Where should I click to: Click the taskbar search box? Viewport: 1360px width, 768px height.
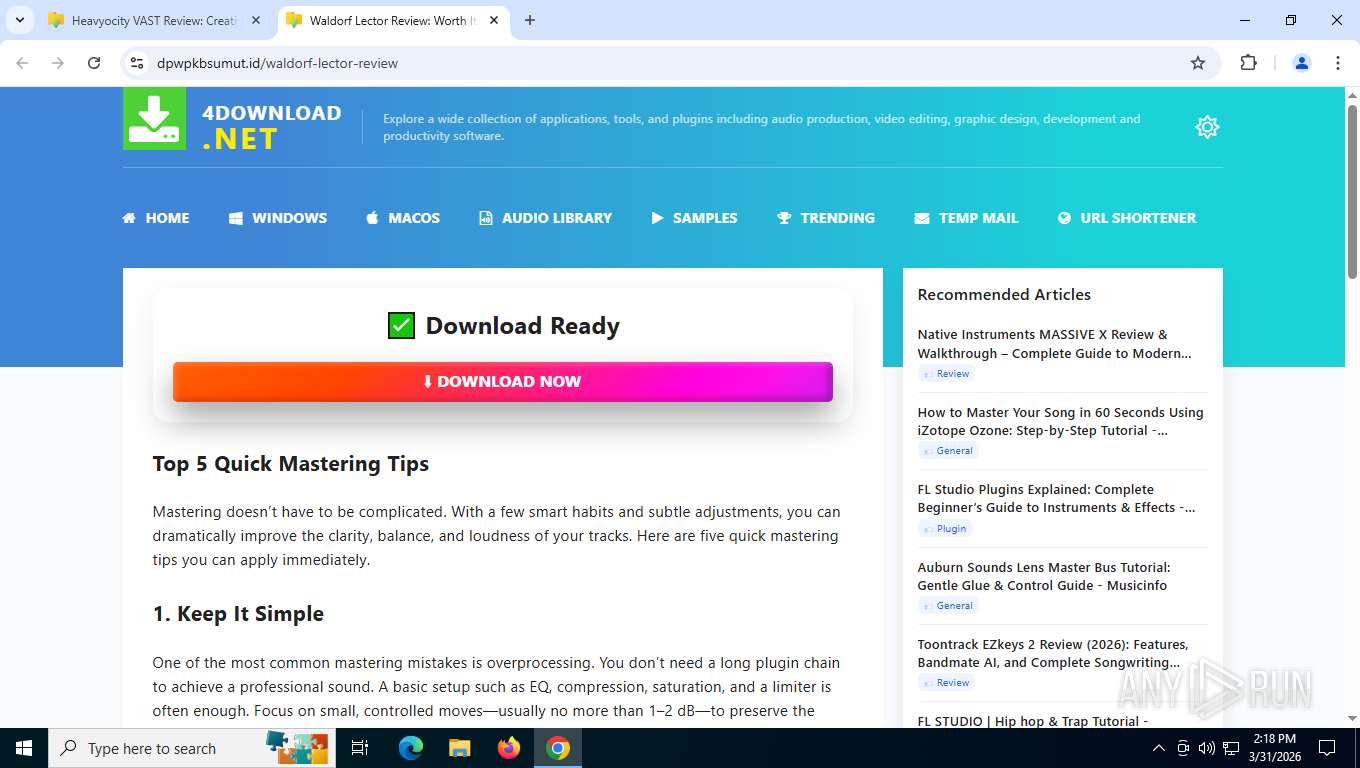click(x=190, y=748)
